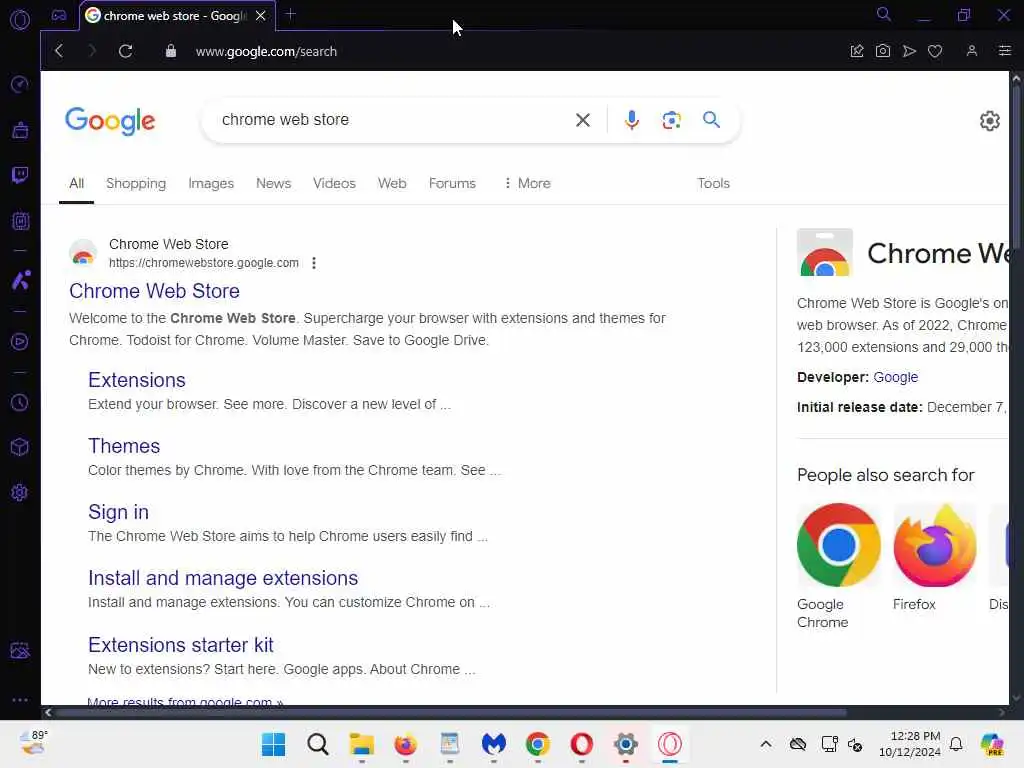
Task: Open File Explorer from taskbar
Action: tap(361, 744)
